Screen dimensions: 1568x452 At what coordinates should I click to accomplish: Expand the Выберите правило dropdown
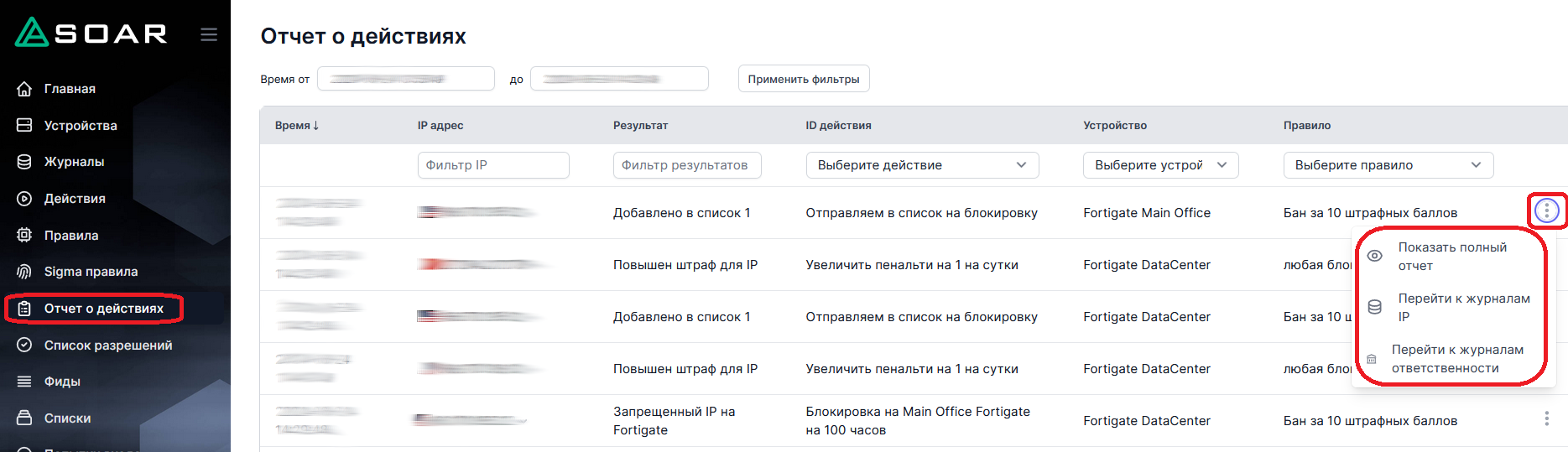pyautogui.click(x=1387, y=165)
